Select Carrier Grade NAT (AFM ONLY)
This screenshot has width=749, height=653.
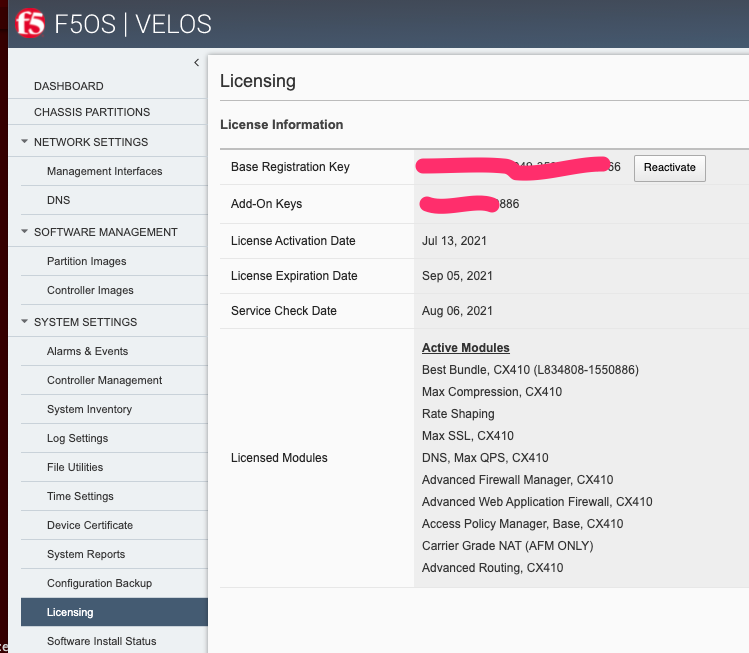pyautogui.click(x=507, y=546)
